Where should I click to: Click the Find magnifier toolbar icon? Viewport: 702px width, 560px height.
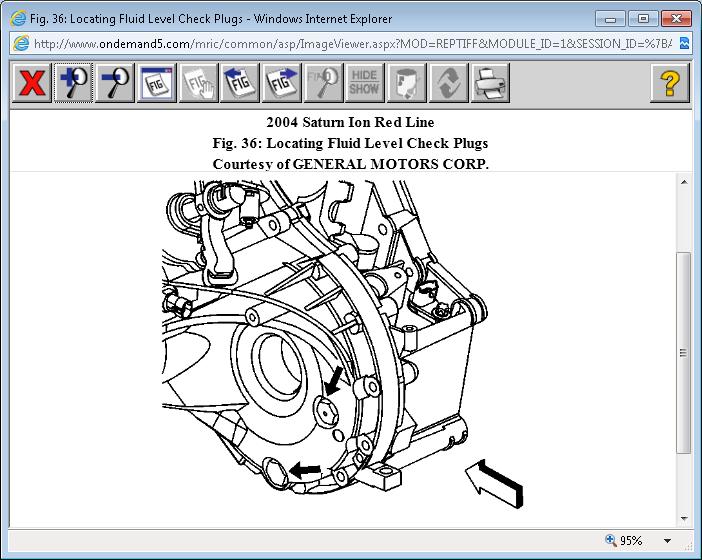pyautogui.click(x=323, y=83)
